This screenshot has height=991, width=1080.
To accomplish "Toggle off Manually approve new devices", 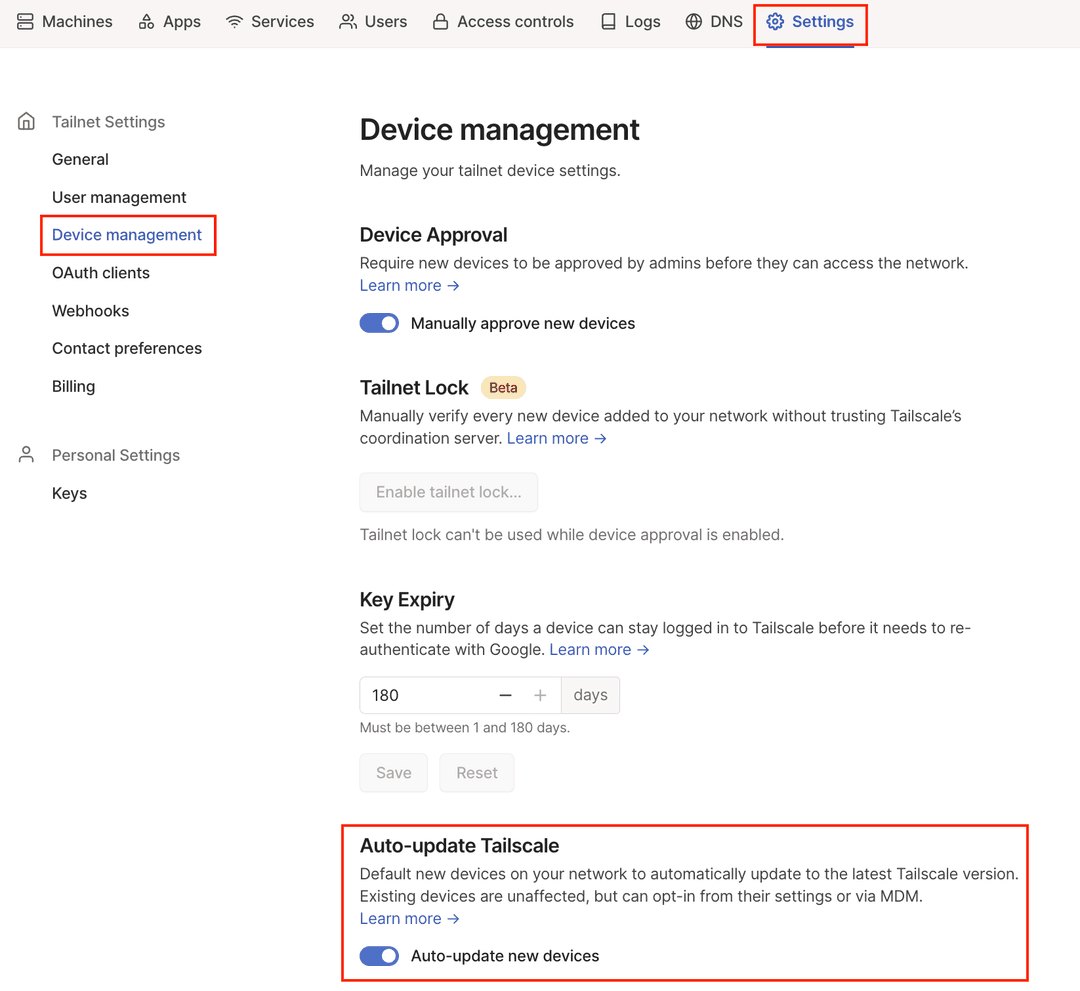I will click(379, 323).
